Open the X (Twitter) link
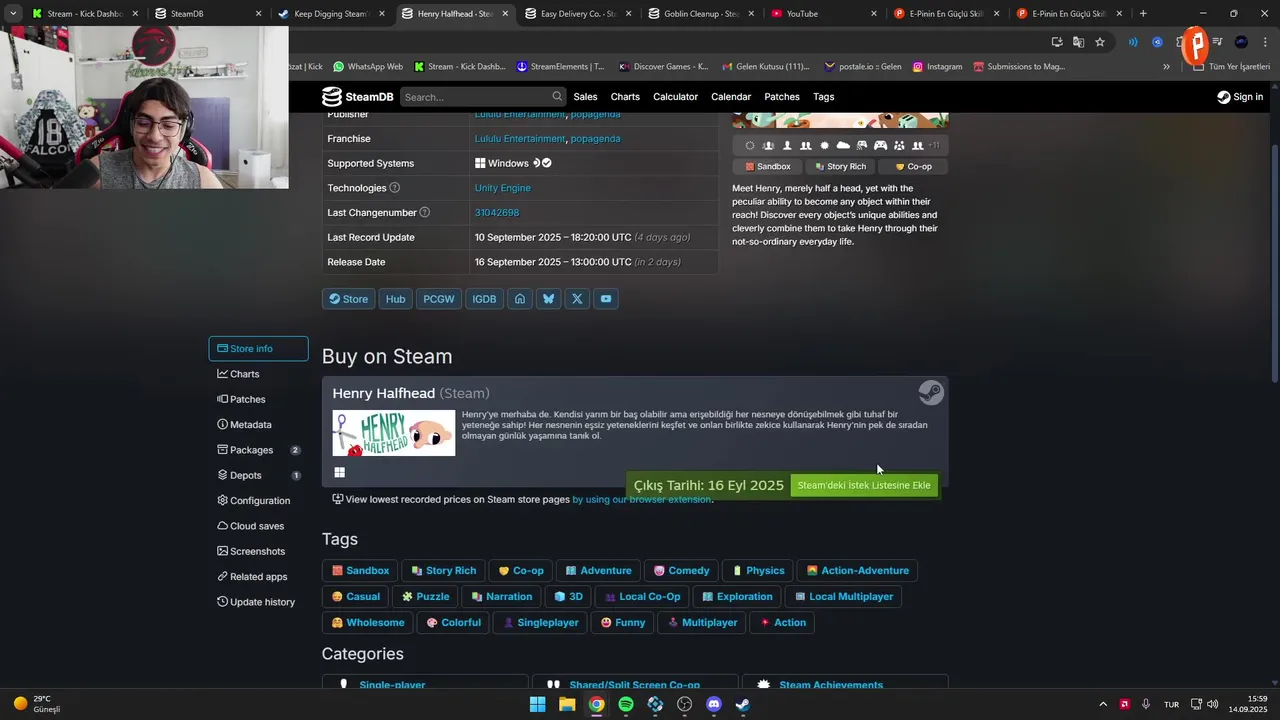 [577, 299]
